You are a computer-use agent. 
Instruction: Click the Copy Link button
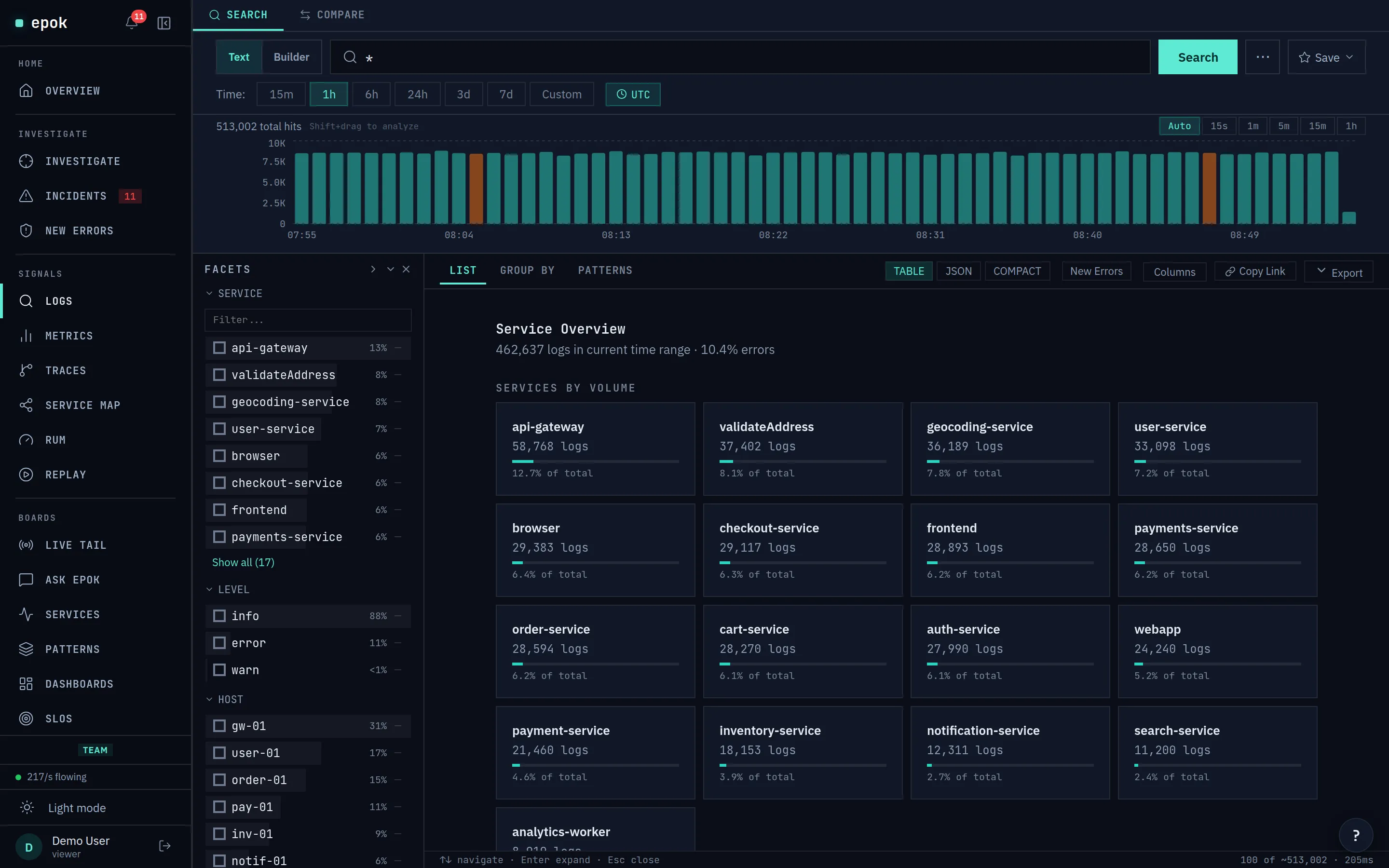pos(1255,271)
